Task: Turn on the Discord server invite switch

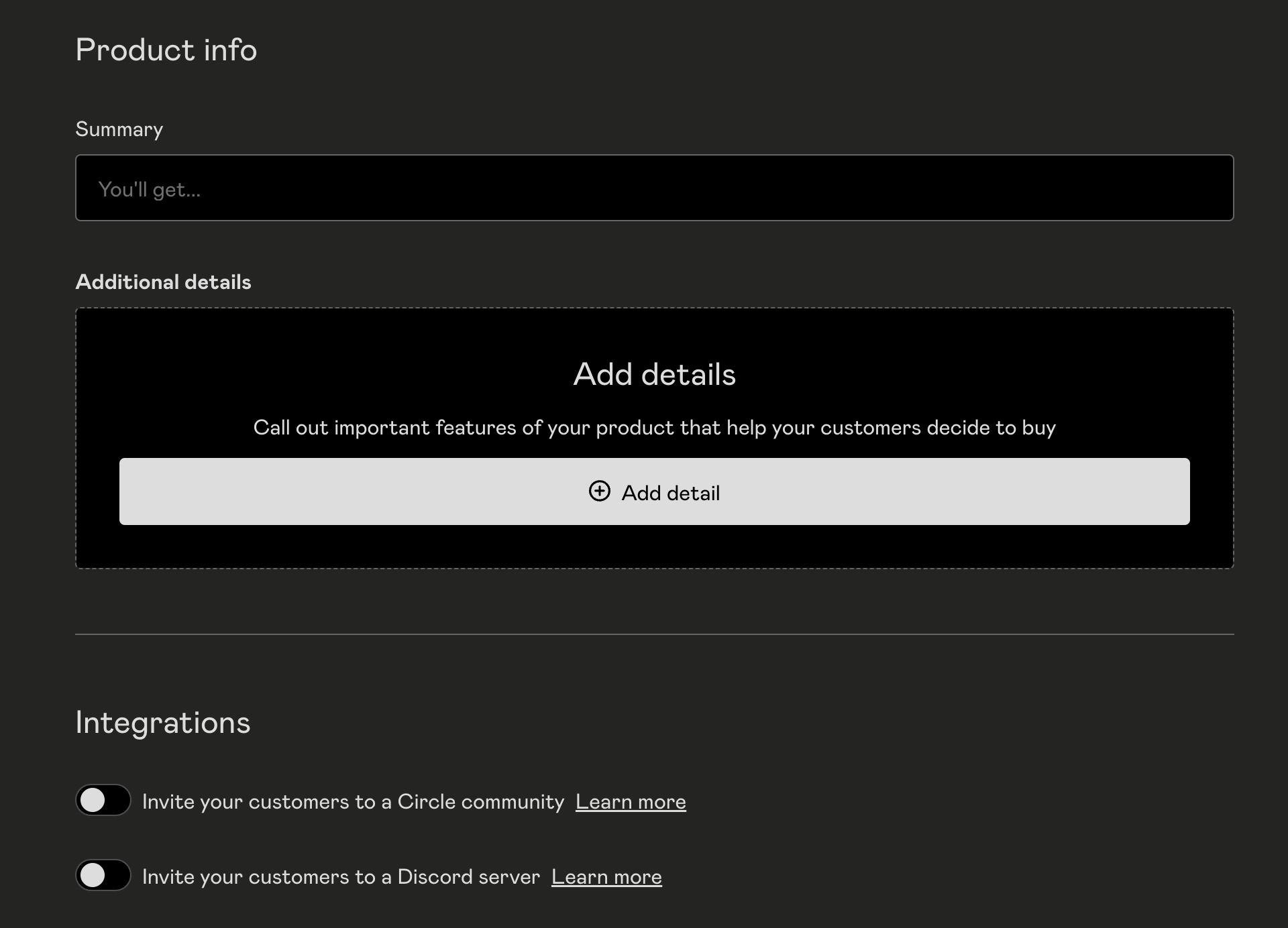Action: coord(103,875)
